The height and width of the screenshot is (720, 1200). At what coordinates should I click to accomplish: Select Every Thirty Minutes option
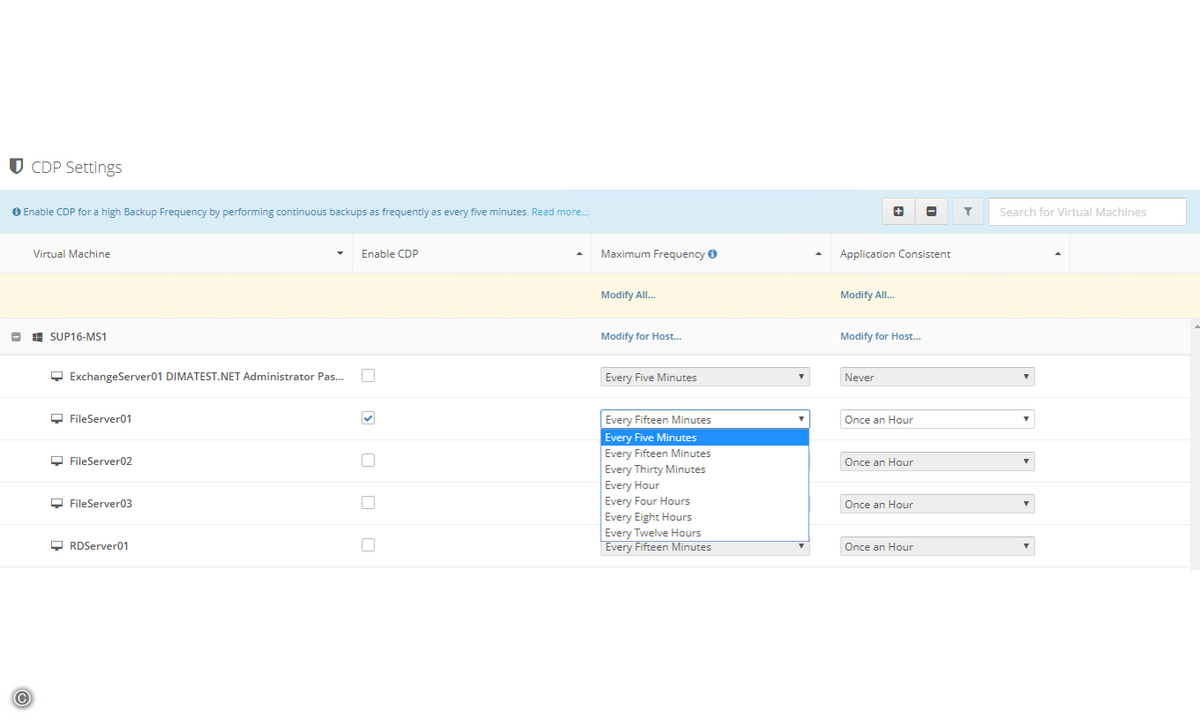(x=705, y=469)
